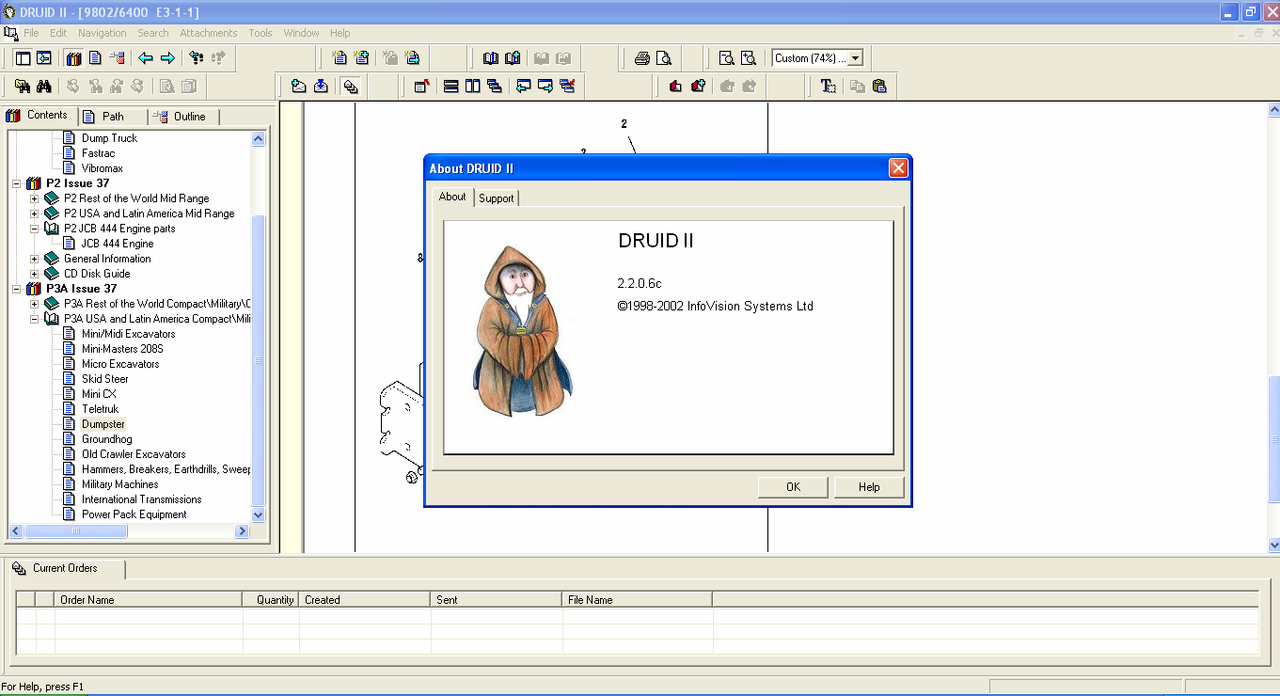Expand P3A Rest of the World Compact node
This screenshot has height=696, width=1280.
[x=34, y=304]
